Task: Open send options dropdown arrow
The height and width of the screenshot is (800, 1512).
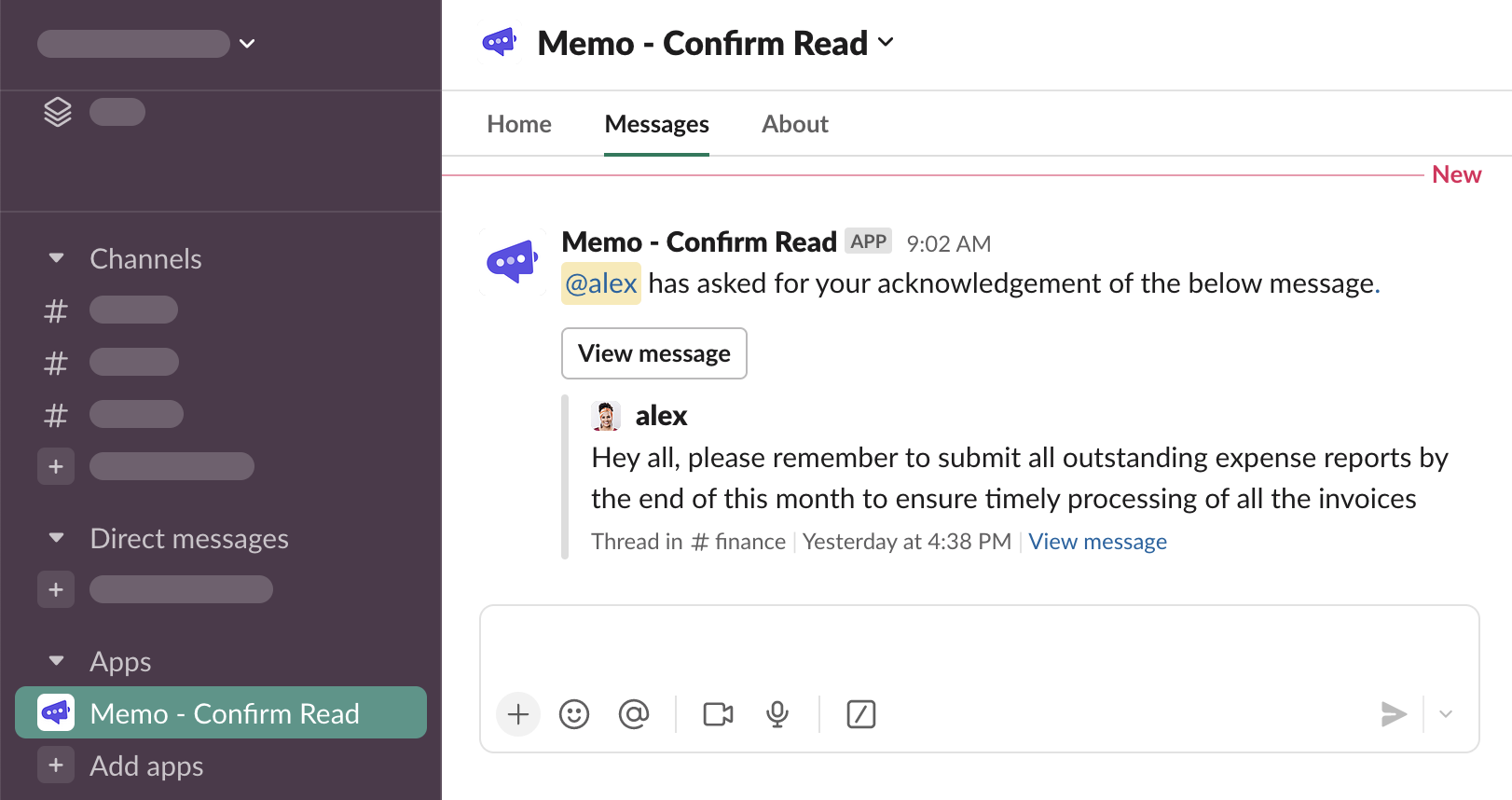Action: [1446, 714]
